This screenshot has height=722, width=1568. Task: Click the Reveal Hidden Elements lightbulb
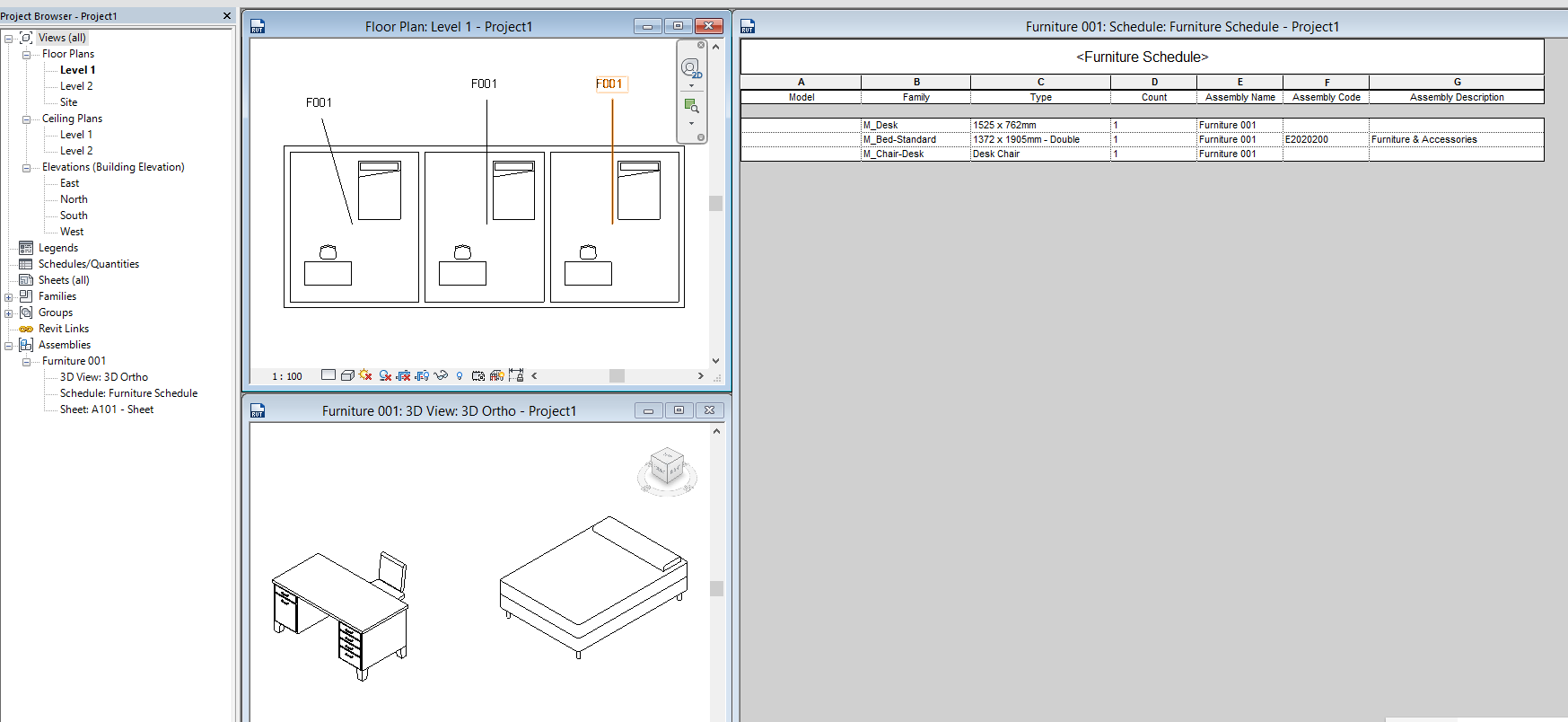coord(460,375)
